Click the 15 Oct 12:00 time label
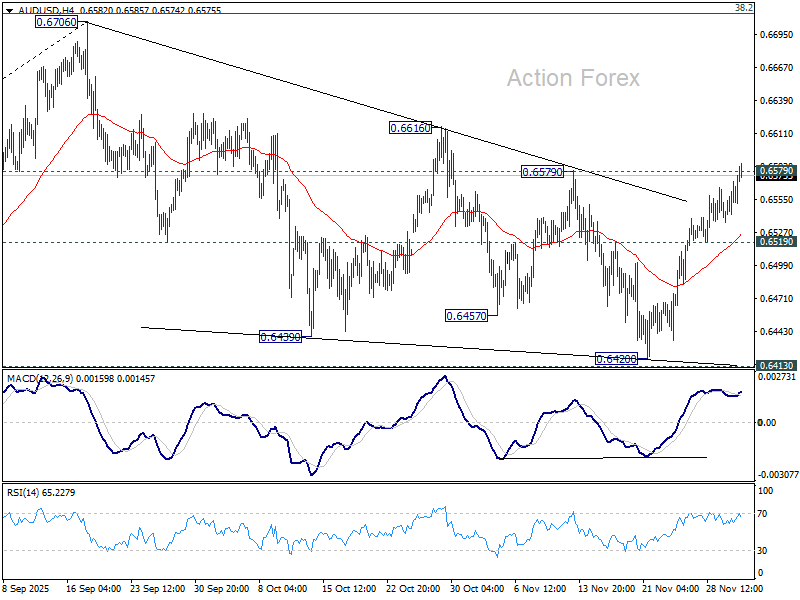Viewport: 800px width, 600px height. click(349, 588)
